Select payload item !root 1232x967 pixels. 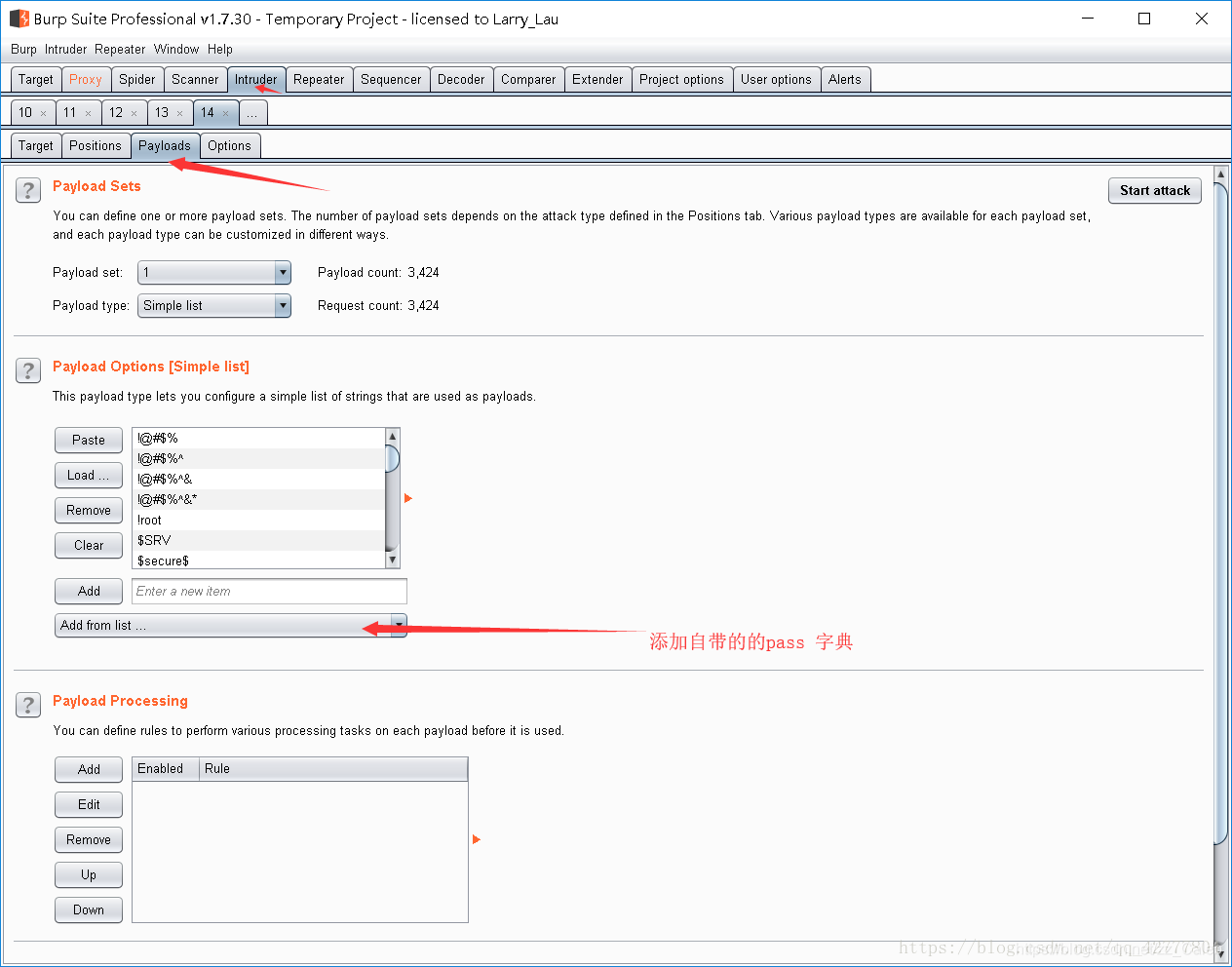(x=259, y=521)
